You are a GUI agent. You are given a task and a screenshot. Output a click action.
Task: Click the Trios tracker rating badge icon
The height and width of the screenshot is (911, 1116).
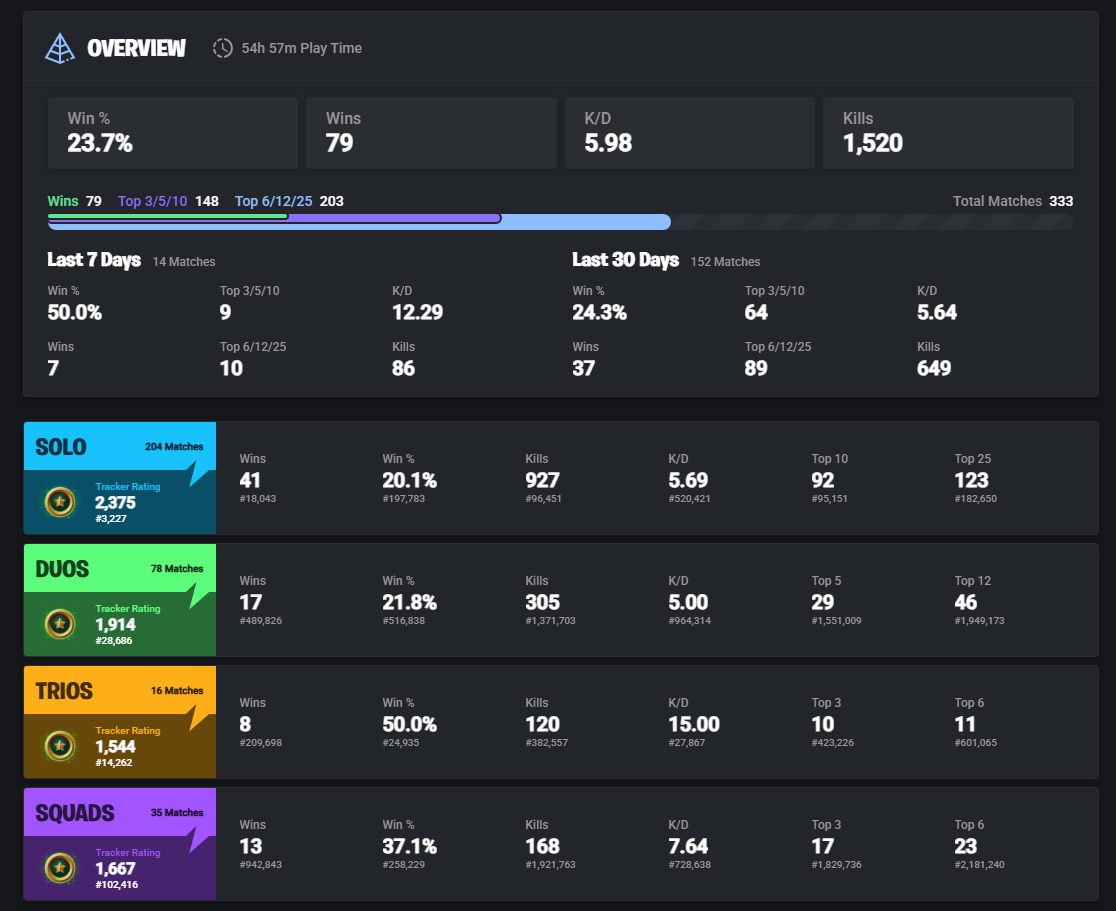[60, 746]
